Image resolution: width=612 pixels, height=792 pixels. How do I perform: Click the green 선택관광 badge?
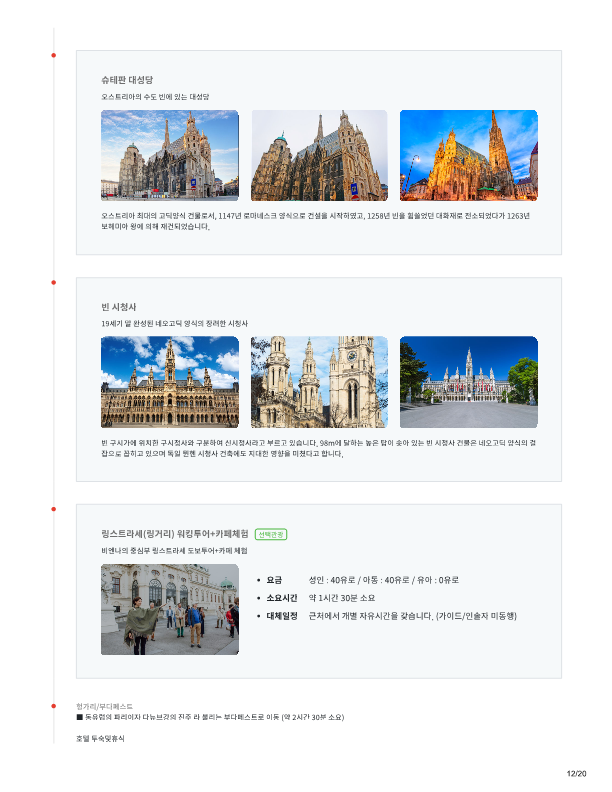(x=271, y=534)
